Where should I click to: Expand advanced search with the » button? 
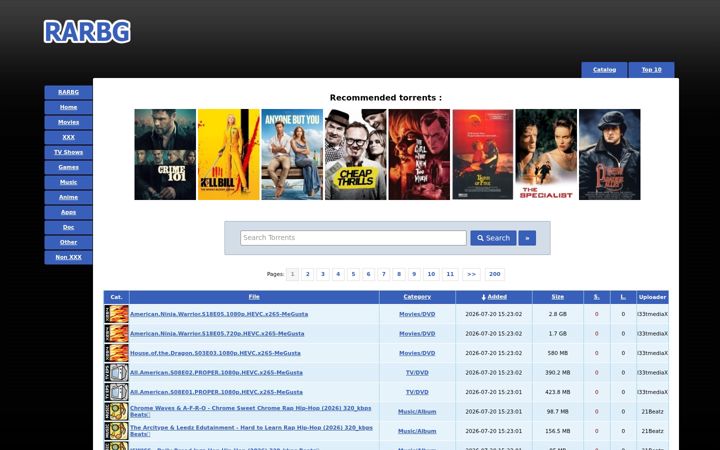click(527, 238)
